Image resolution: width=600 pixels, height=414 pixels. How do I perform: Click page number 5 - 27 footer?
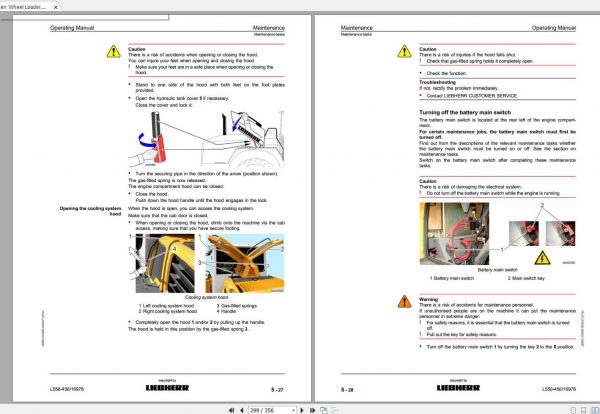pyautogui.click(x=277, y=390)
